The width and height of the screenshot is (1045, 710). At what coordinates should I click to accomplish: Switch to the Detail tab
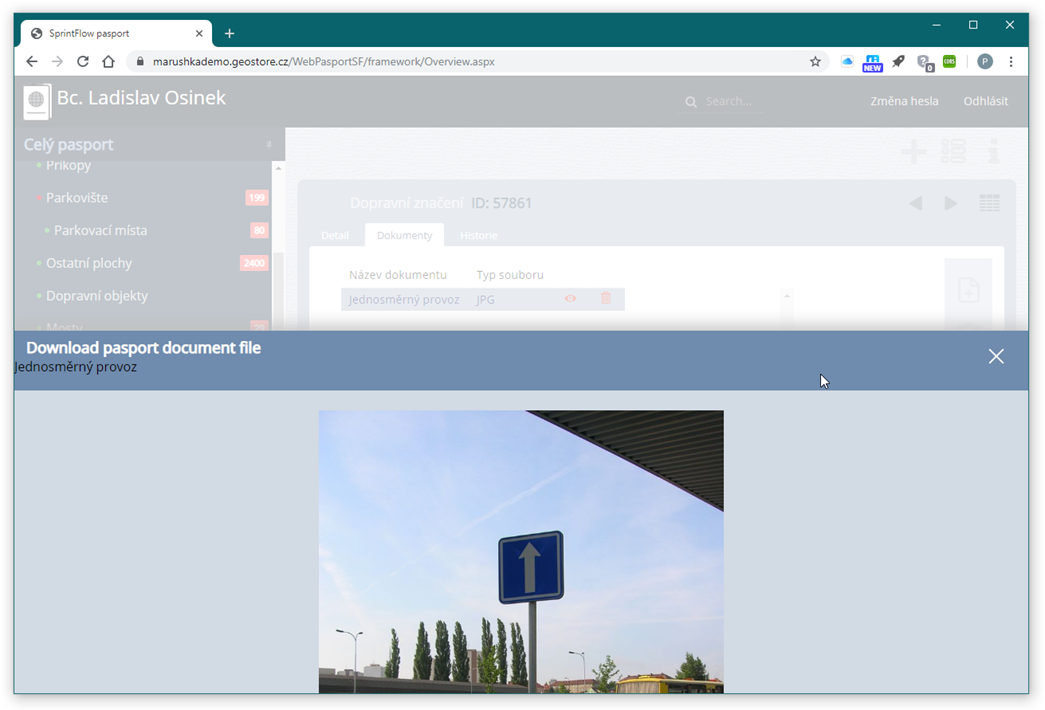tap(335, 235)
